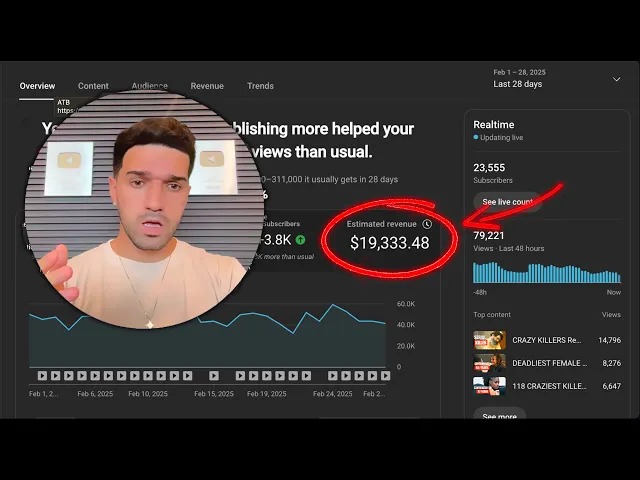Image resolution: width=640 pixels, height=480 pixels.
Task: Click the See live count button
Action: click(x=507, y=202)
